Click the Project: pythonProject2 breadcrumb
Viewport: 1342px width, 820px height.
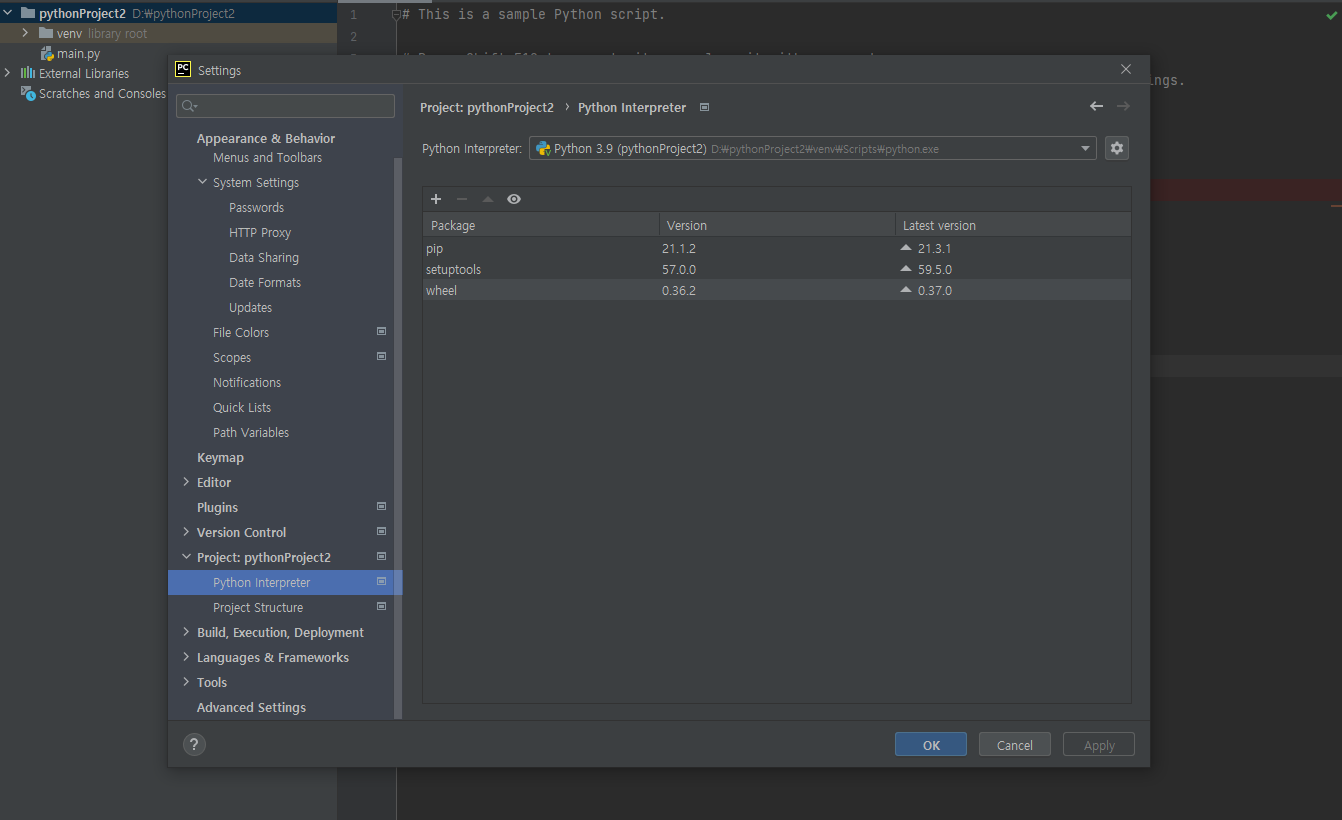[487, 107]
